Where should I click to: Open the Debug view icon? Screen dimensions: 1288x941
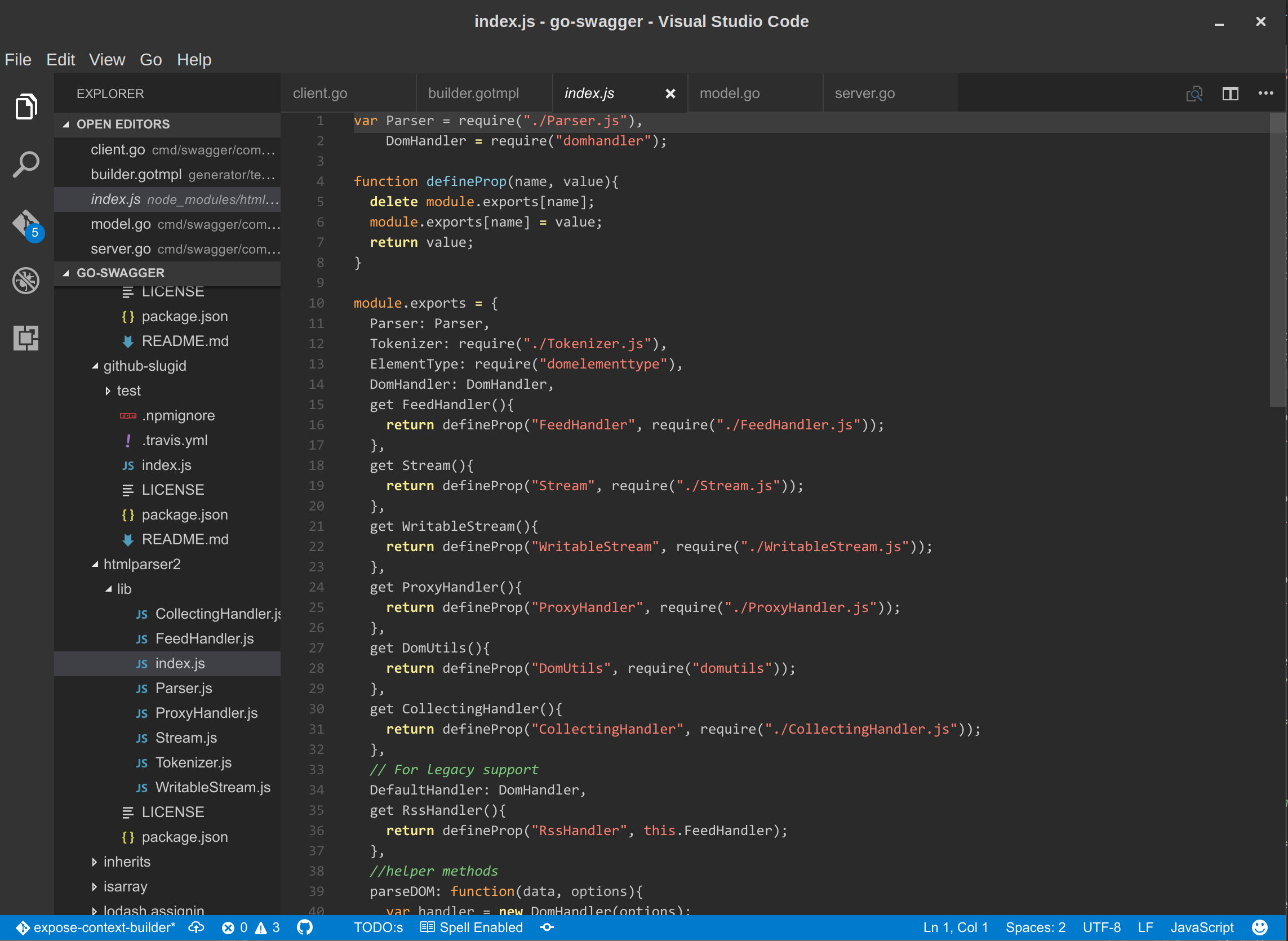pos(26,280)
